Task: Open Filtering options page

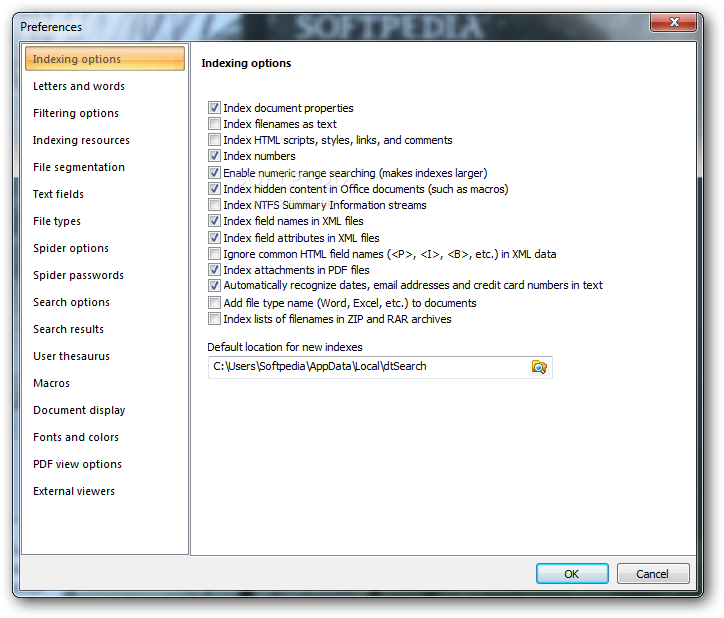Action: pyautogui.click(x=105, y=113)
